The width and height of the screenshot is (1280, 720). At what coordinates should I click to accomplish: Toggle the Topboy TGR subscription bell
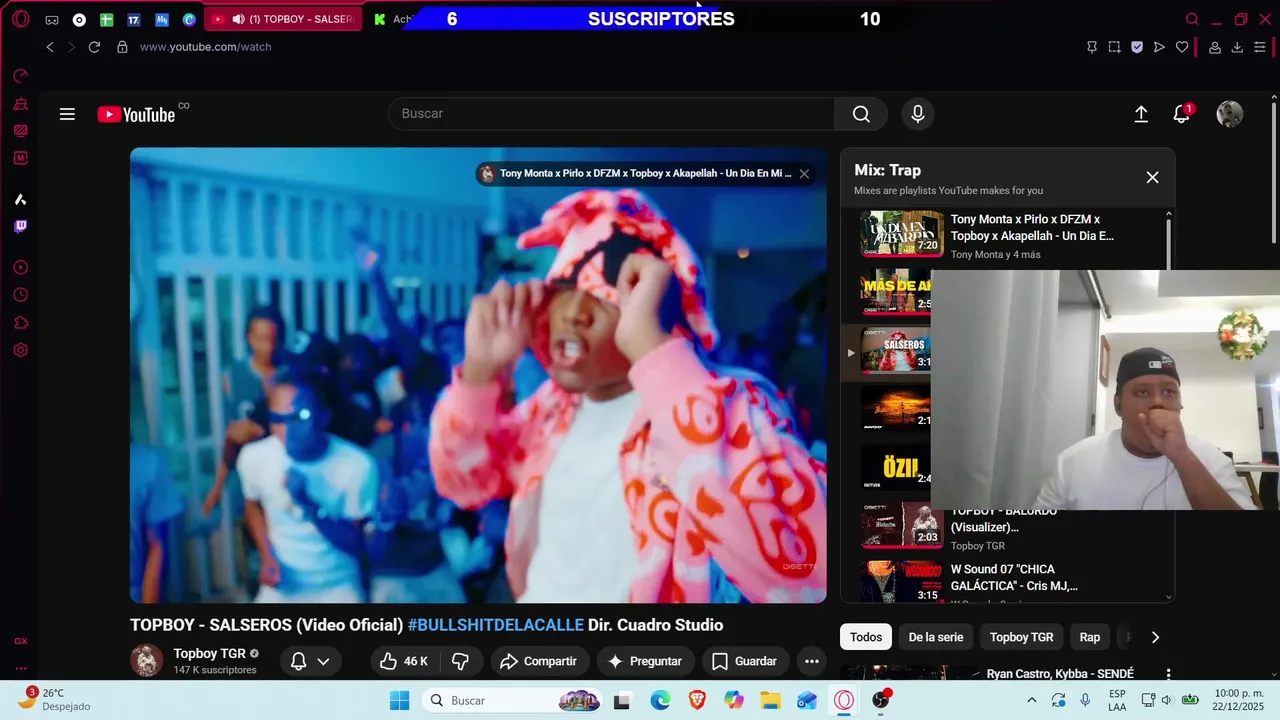(298, 661)
